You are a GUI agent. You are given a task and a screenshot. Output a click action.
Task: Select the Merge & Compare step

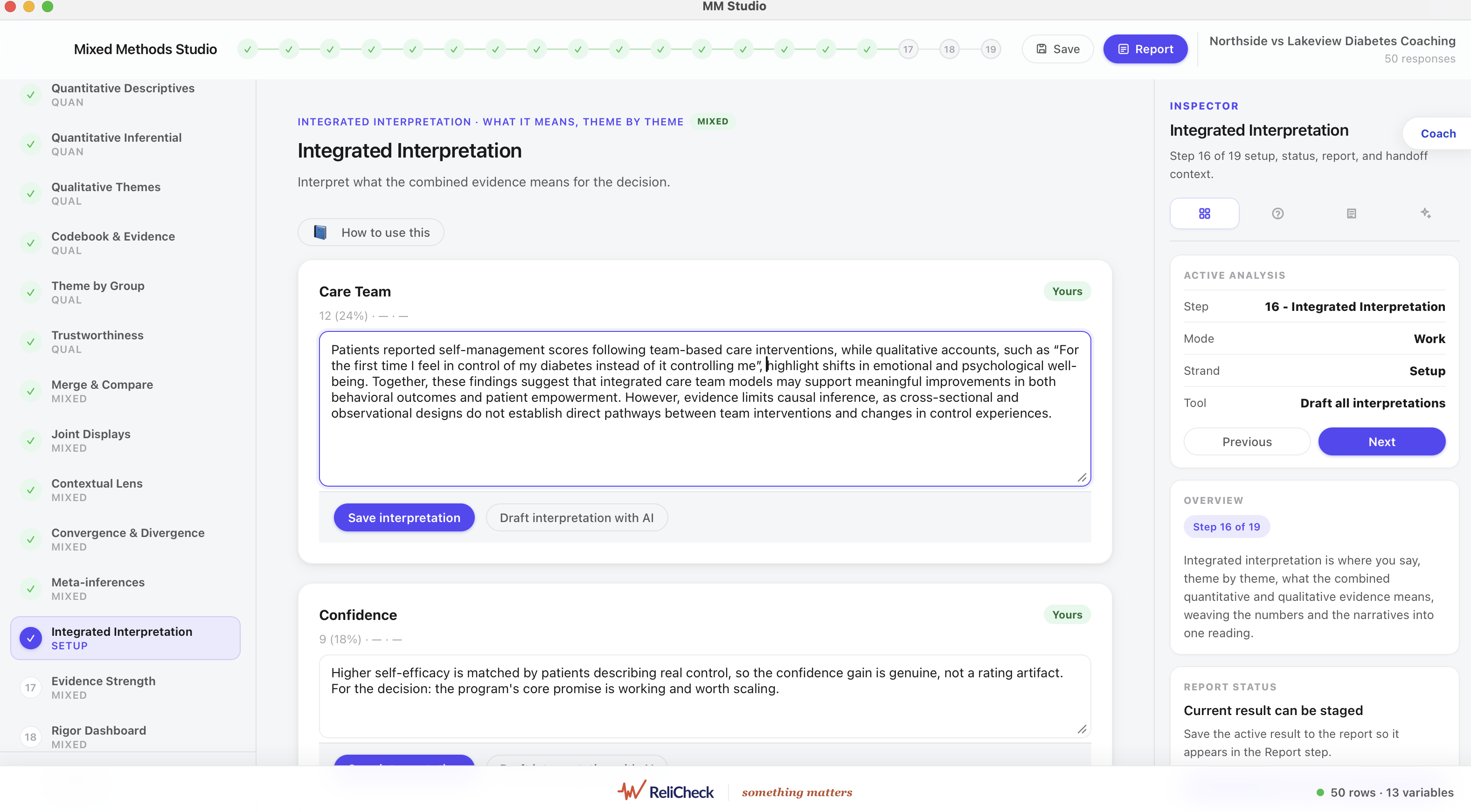[x=125, y=392]
